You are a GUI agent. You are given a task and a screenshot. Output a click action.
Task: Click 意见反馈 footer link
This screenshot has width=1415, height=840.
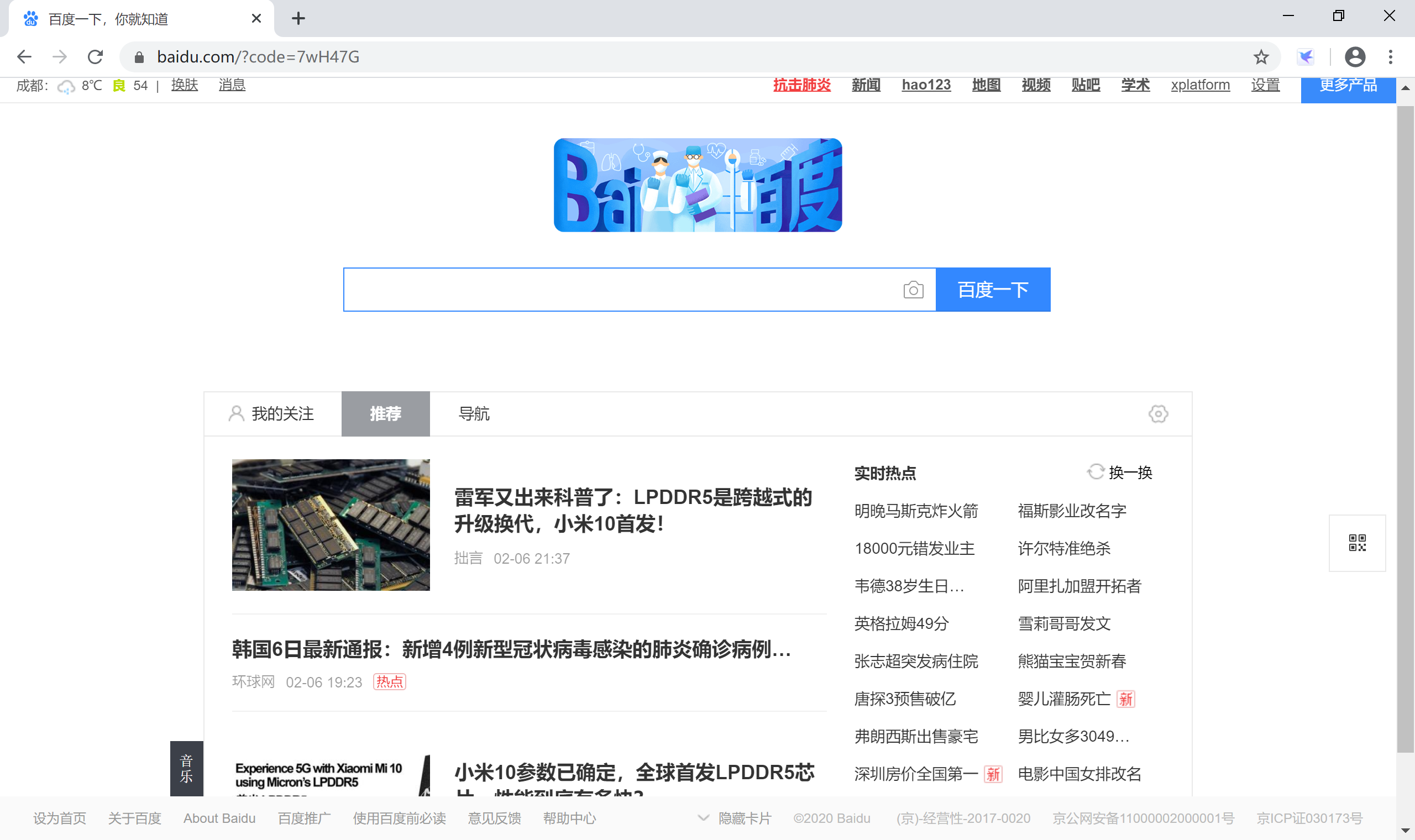[x=494, y=818]
